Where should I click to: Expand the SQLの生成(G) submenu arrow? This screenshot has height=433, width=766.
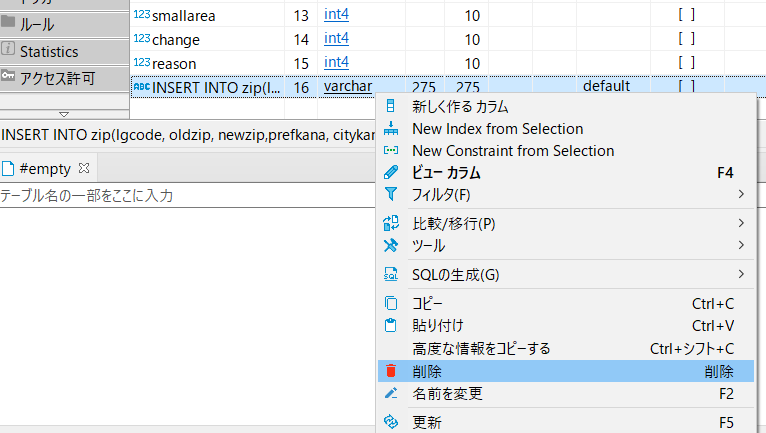(741, 274)
